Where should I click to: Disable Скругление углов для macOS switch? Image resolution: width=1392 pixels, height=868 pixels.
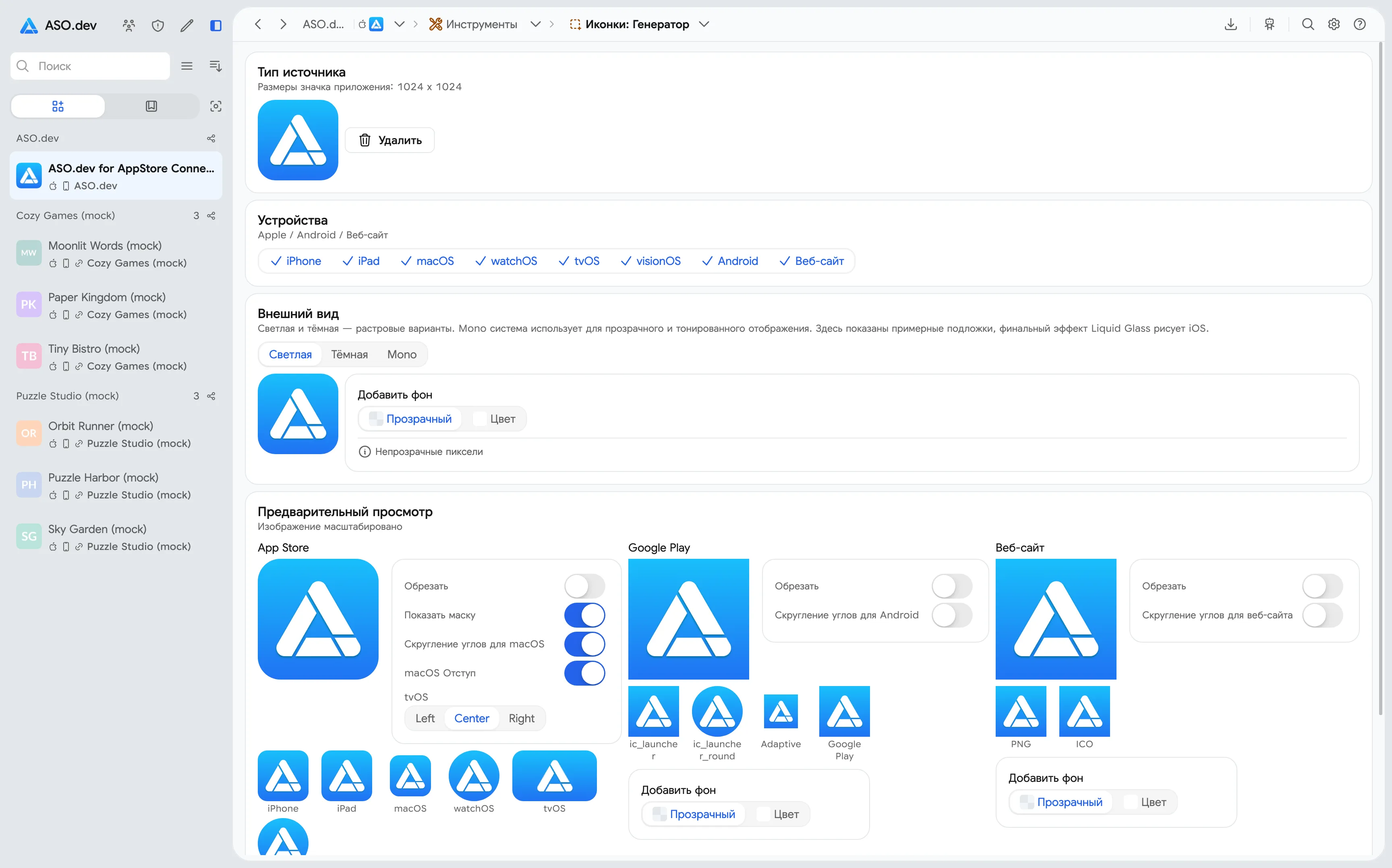(584, 644)
